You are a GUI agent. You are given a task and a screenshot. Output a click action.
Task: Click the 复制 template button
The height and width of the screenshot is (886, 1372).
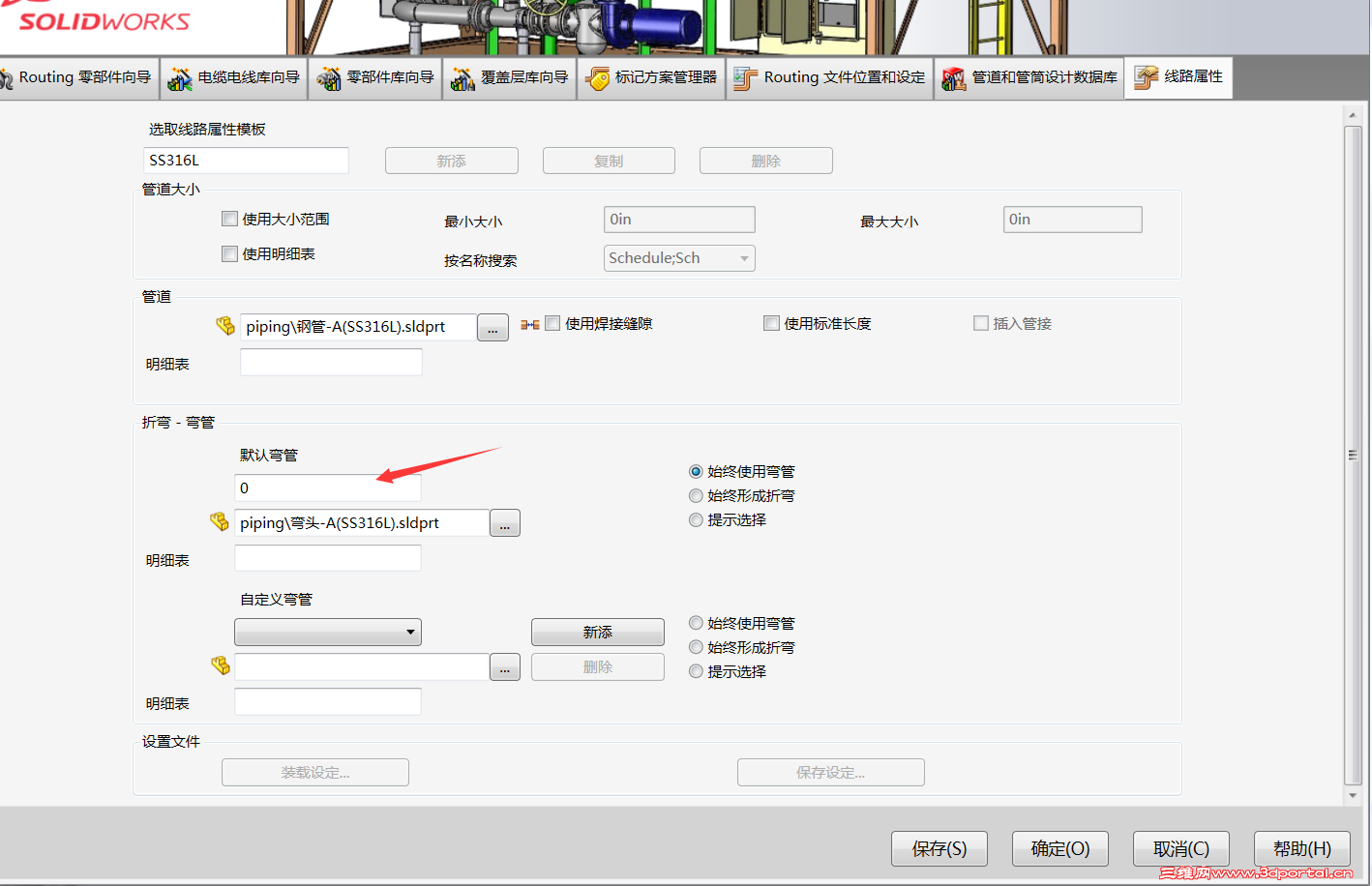[609, 161]
